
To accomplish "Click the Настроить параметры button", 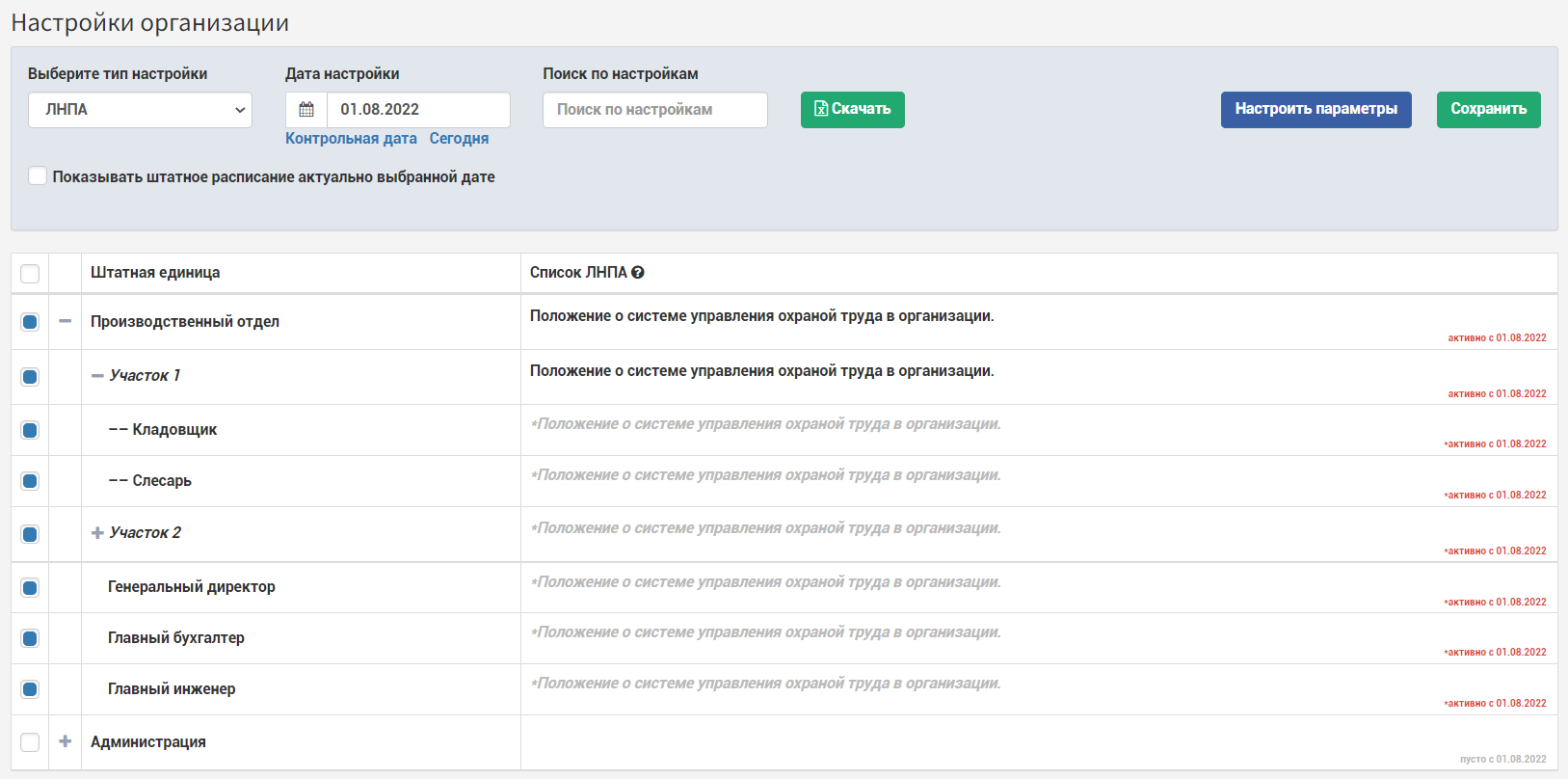I will click(1316, 110).
